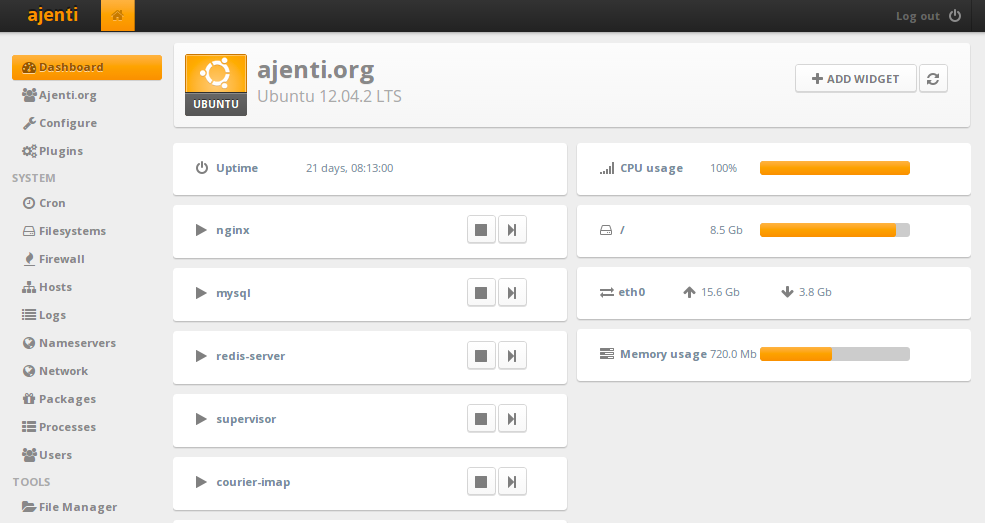Click the CPU usage label
The width and height of the screenshot is (985, 523).
pos(651,168)
